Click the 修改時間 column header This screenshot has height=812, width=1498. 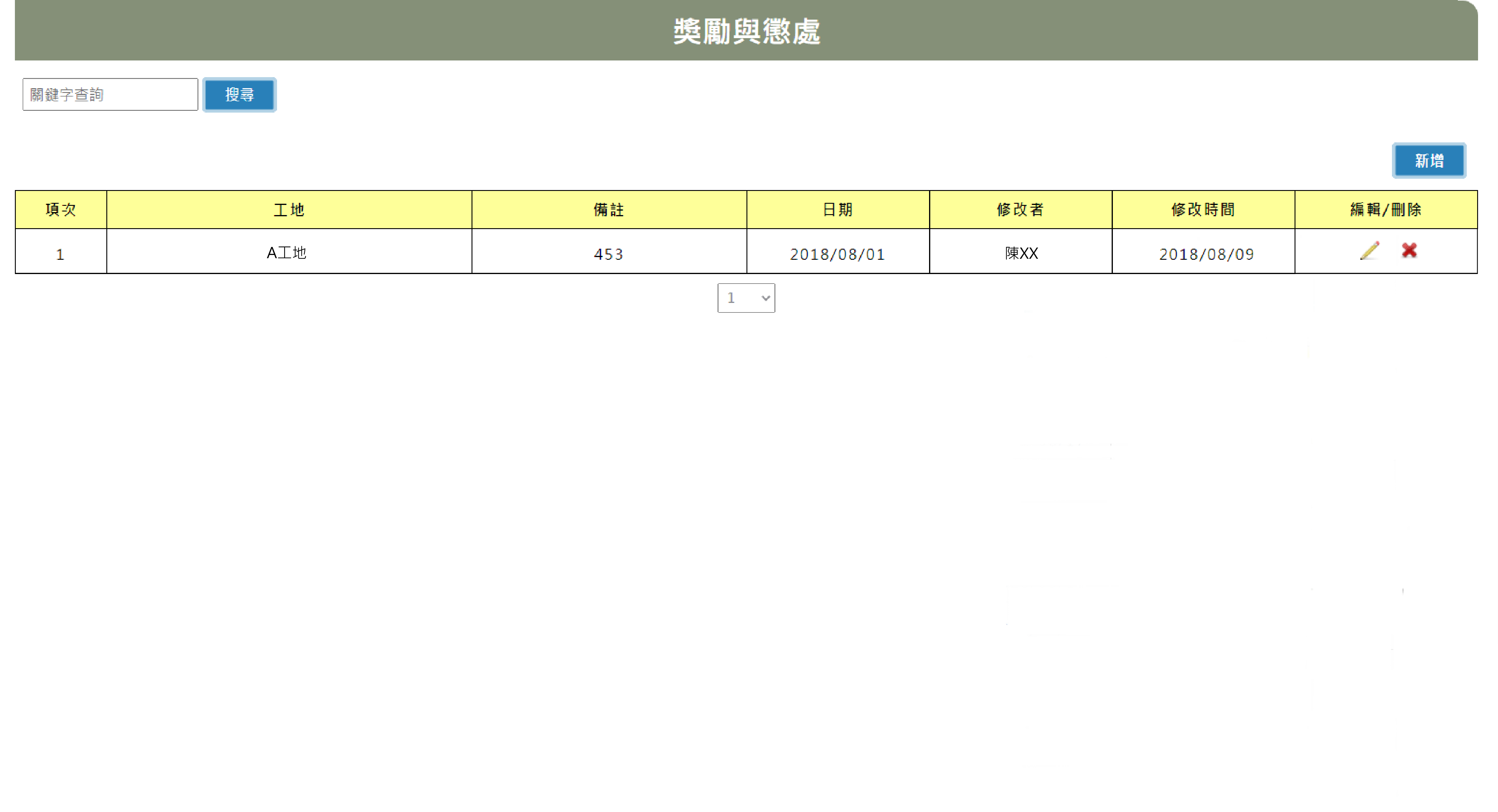[x=1203, y=209]
